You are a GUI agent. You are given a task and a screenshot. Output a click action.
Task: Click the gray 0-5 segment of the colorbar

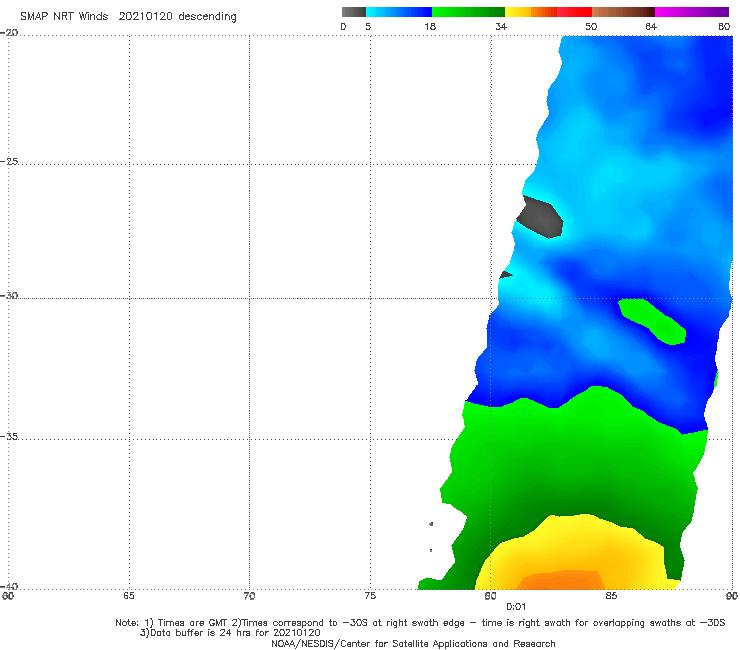[353, 12]
